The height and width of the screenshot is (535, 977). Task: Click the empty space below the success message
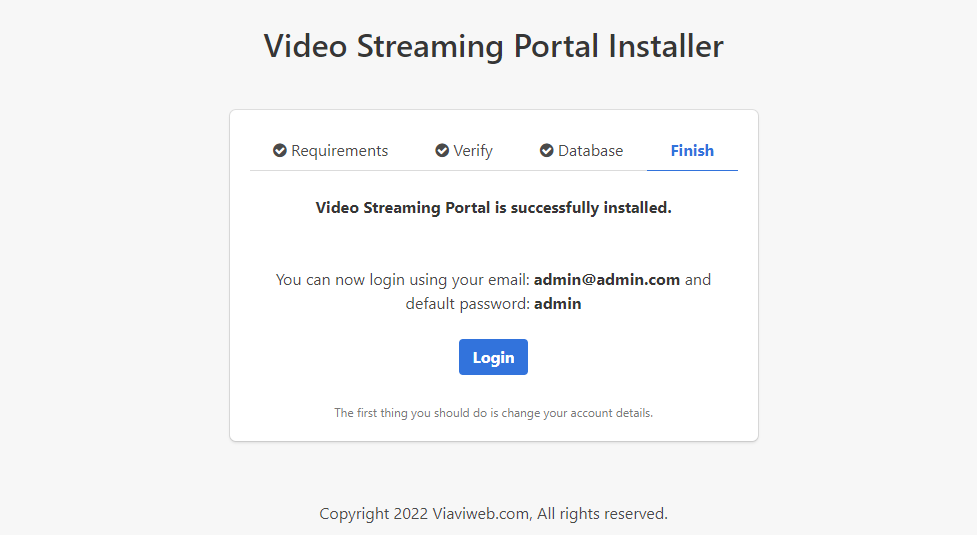(x=493, y=243)
